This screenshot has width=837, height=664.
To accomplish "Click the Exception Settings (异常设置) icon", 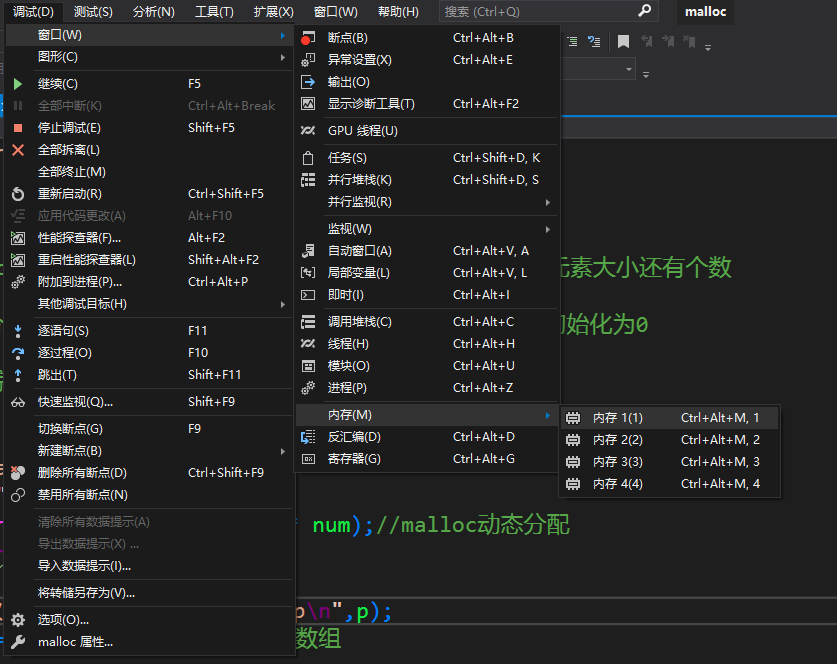I will (308, 60).
